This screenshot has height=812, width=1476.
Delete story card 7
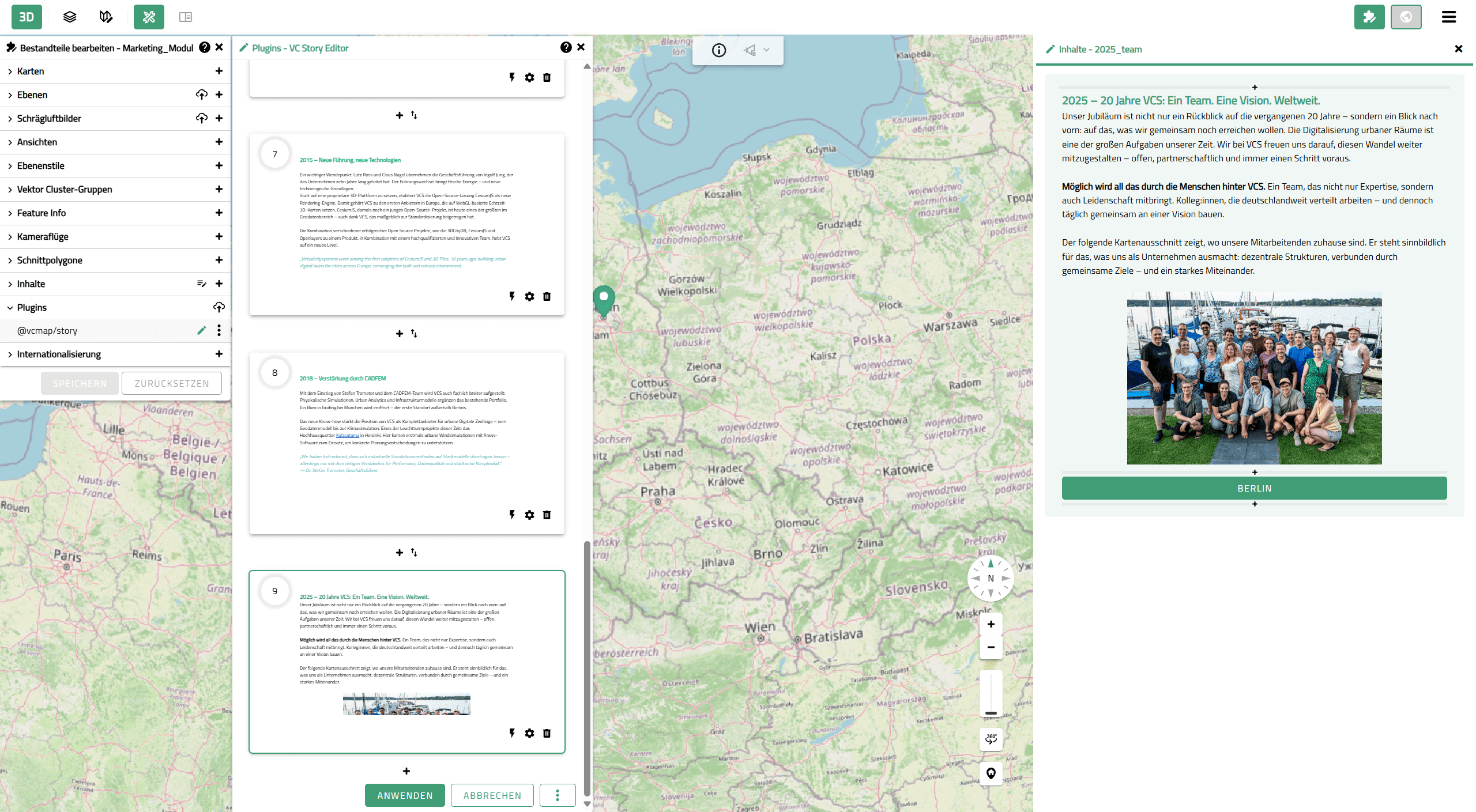pyautogui.click(x=547, y=296)
